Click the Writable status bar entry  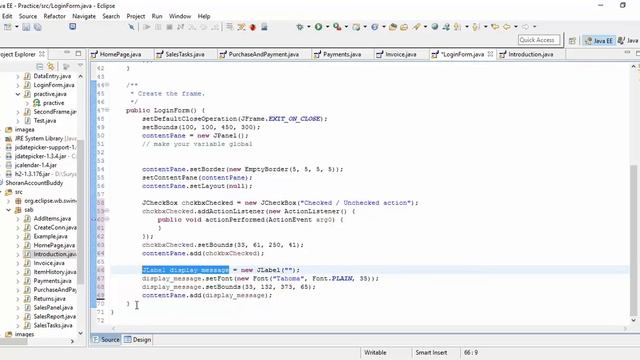click(375, 352)
